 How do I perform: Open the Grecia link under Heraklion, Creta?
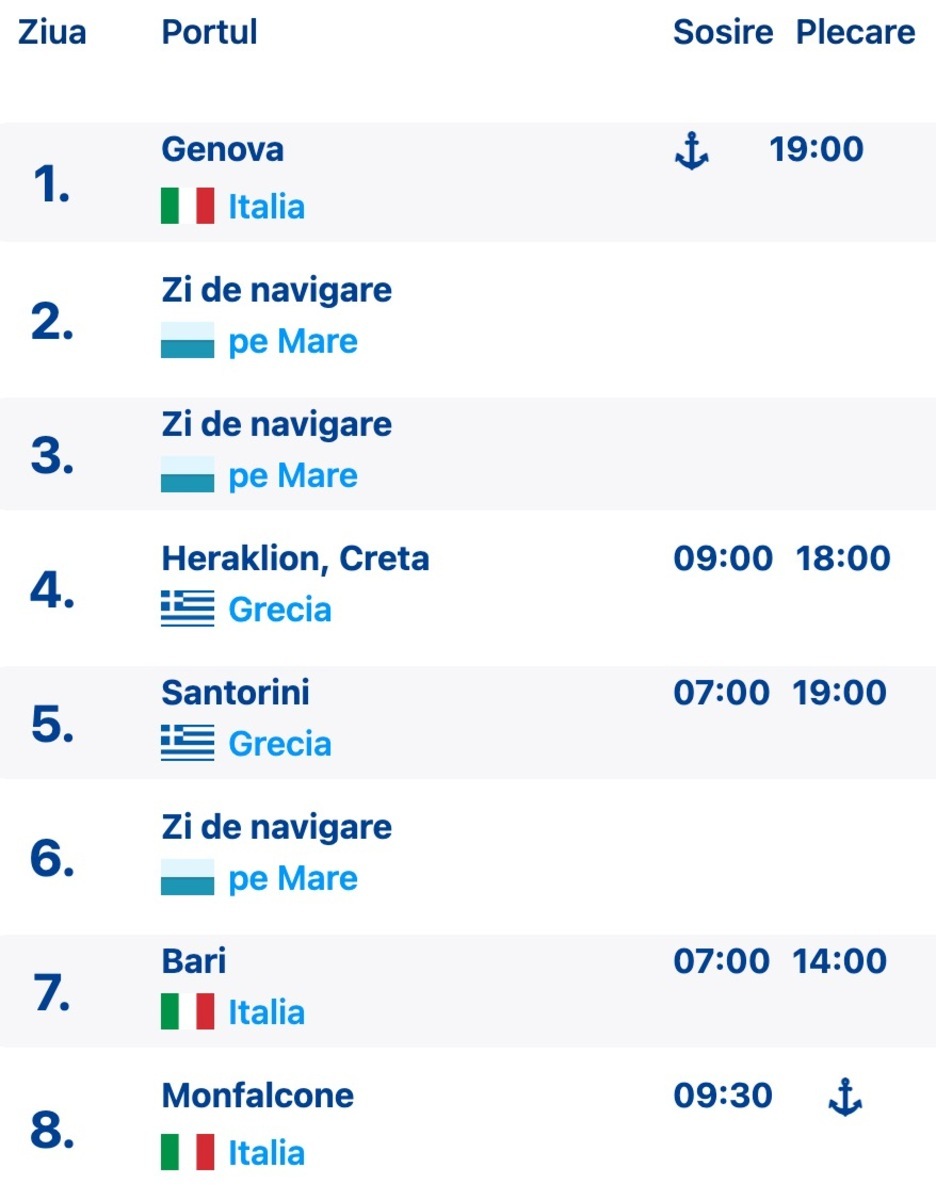(x=280, y=609)
